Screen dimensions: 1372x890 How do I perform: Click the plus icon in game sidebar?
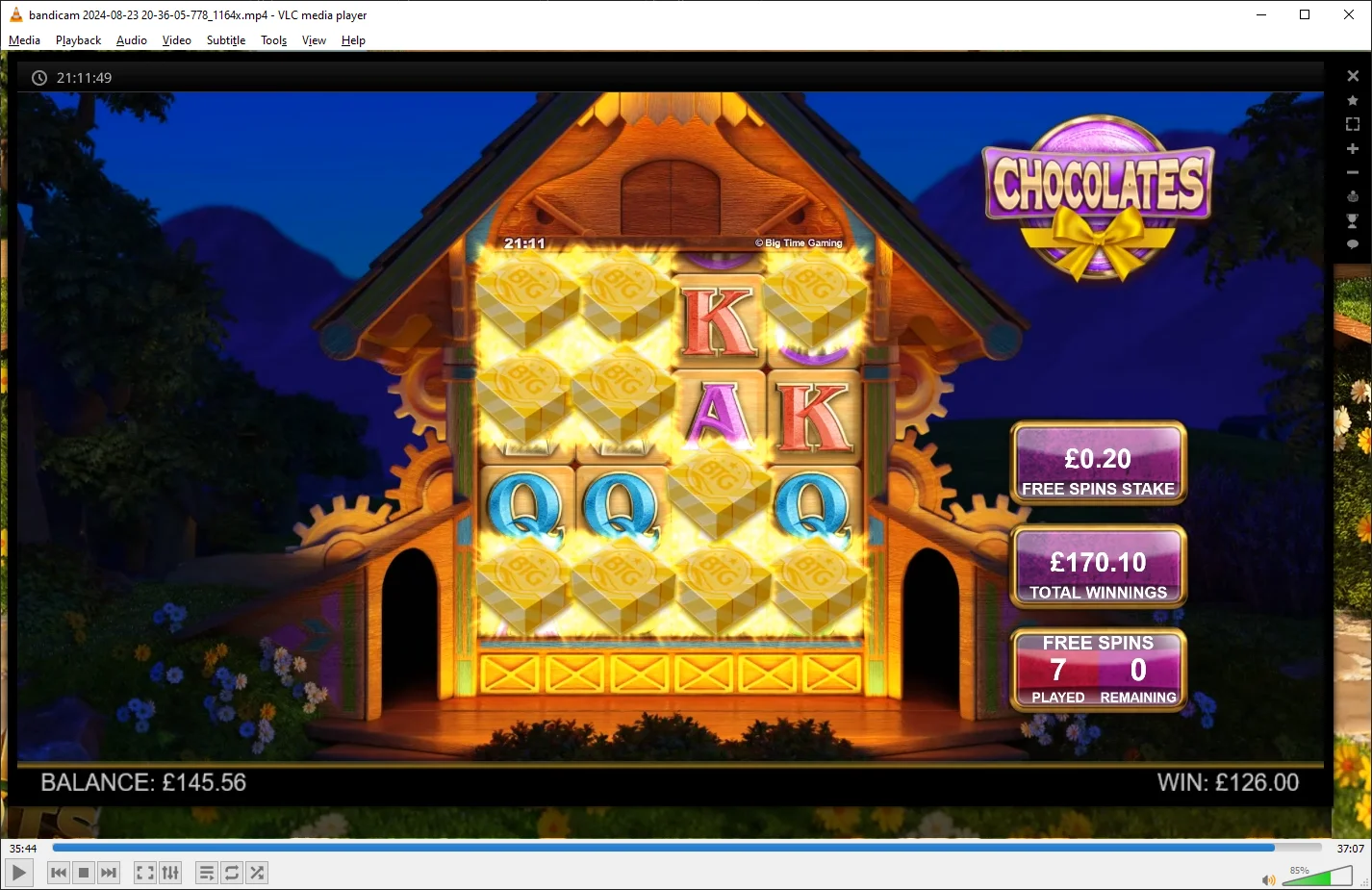click(x=1353, y=148)
